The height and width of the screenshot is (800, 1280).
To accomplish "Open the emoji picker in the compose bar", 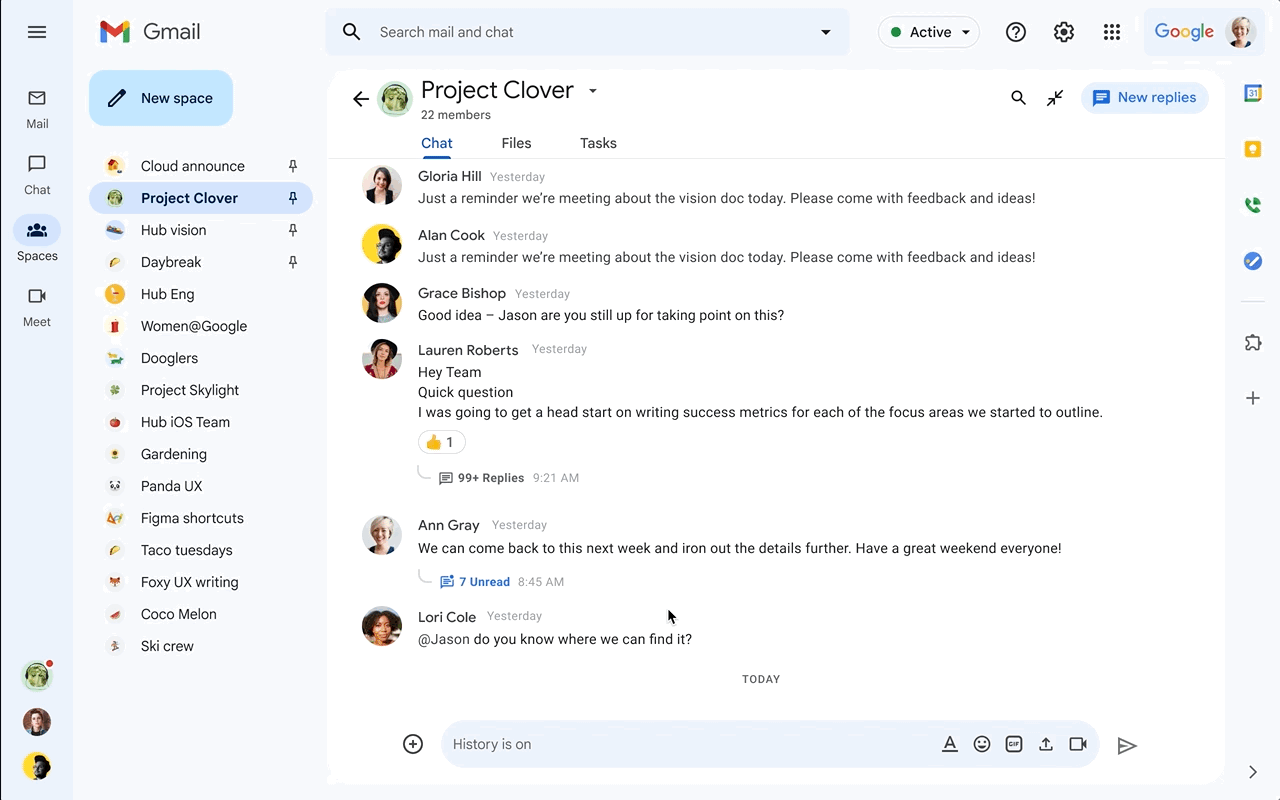I will pyautogui.click(x=981, y=744).
